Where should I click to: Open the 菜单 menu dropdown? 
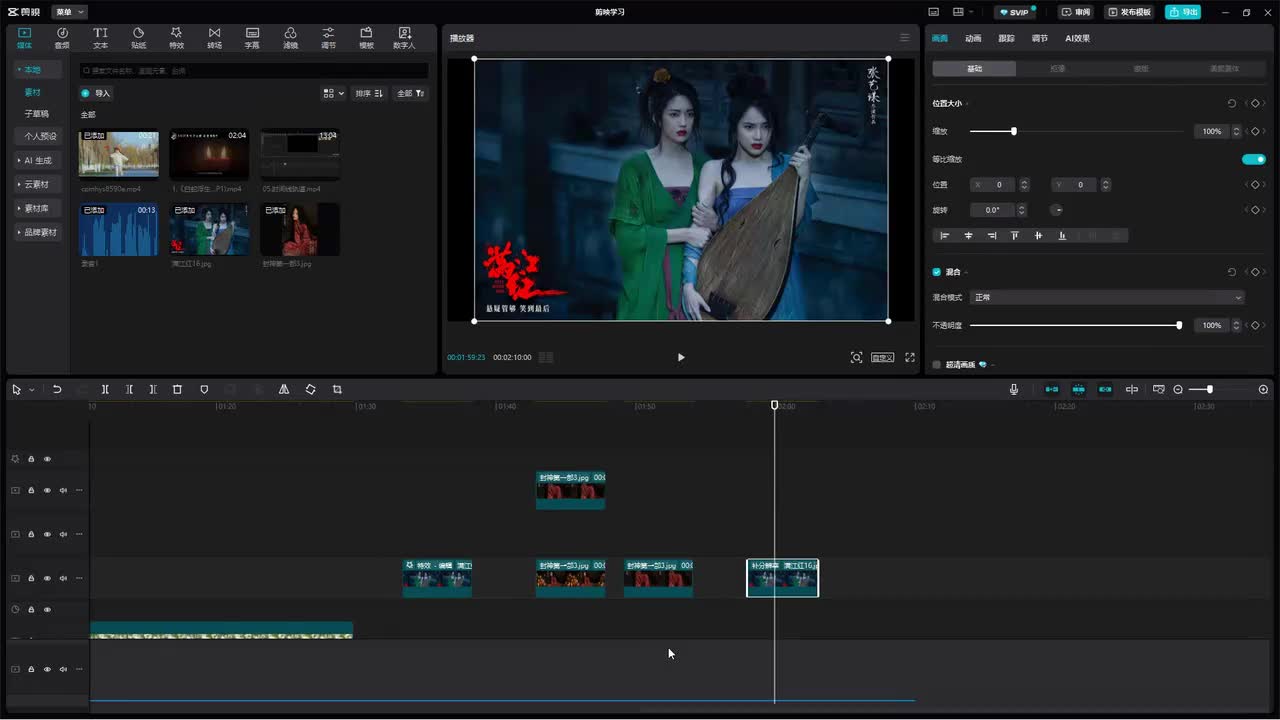69,12
